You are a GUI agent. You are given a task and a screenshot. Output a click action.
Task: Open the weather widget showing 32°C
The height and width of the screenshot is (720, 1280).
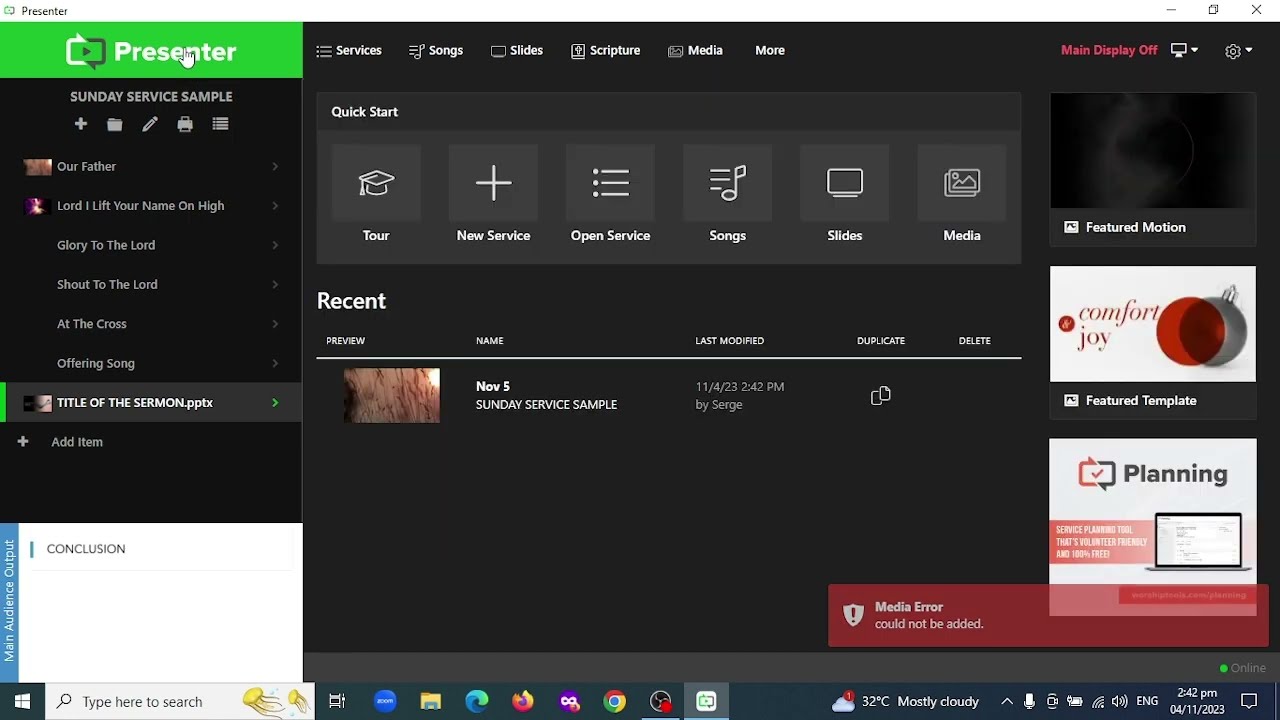905,701
